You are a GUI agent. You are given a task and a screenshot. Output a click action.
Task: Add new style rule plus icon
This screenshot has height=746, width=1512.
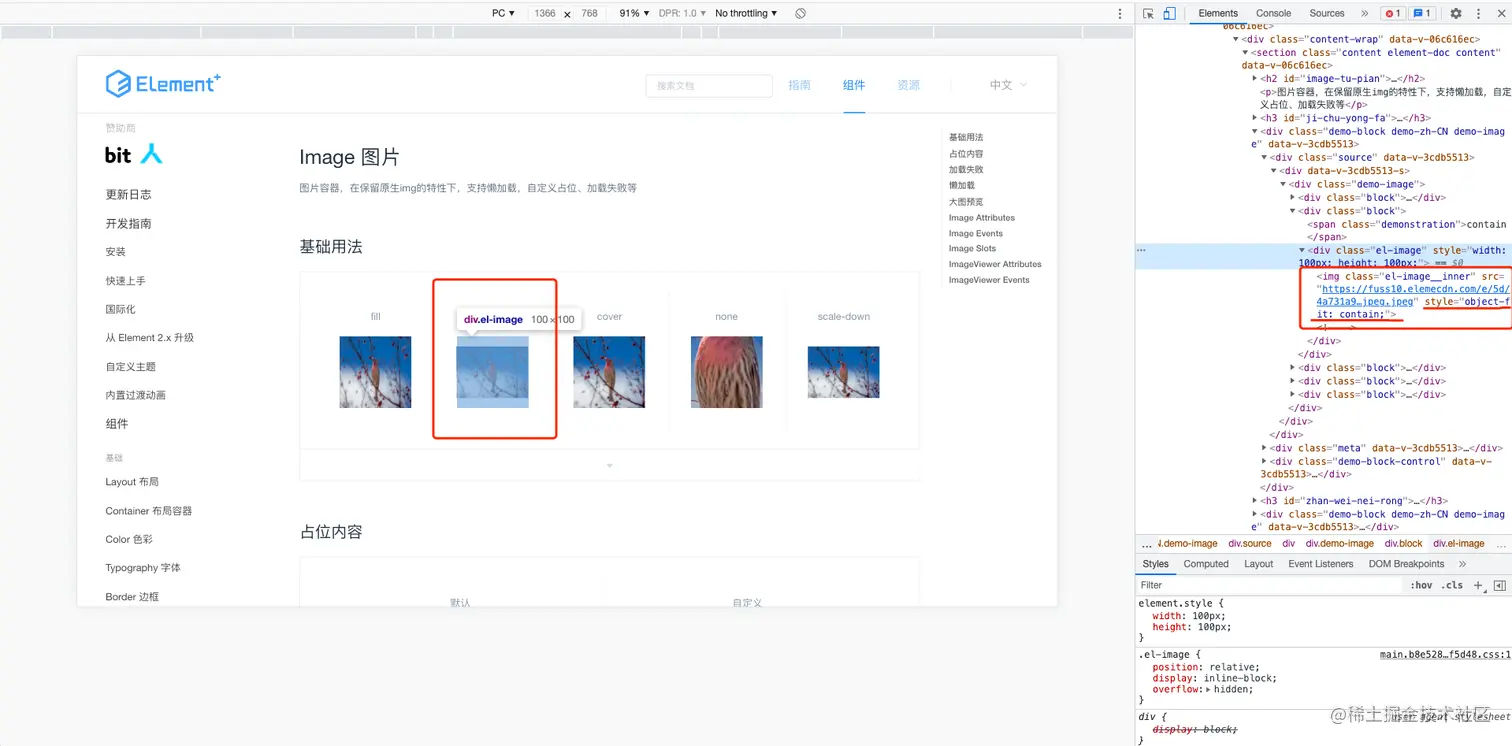pos(1478,585)
